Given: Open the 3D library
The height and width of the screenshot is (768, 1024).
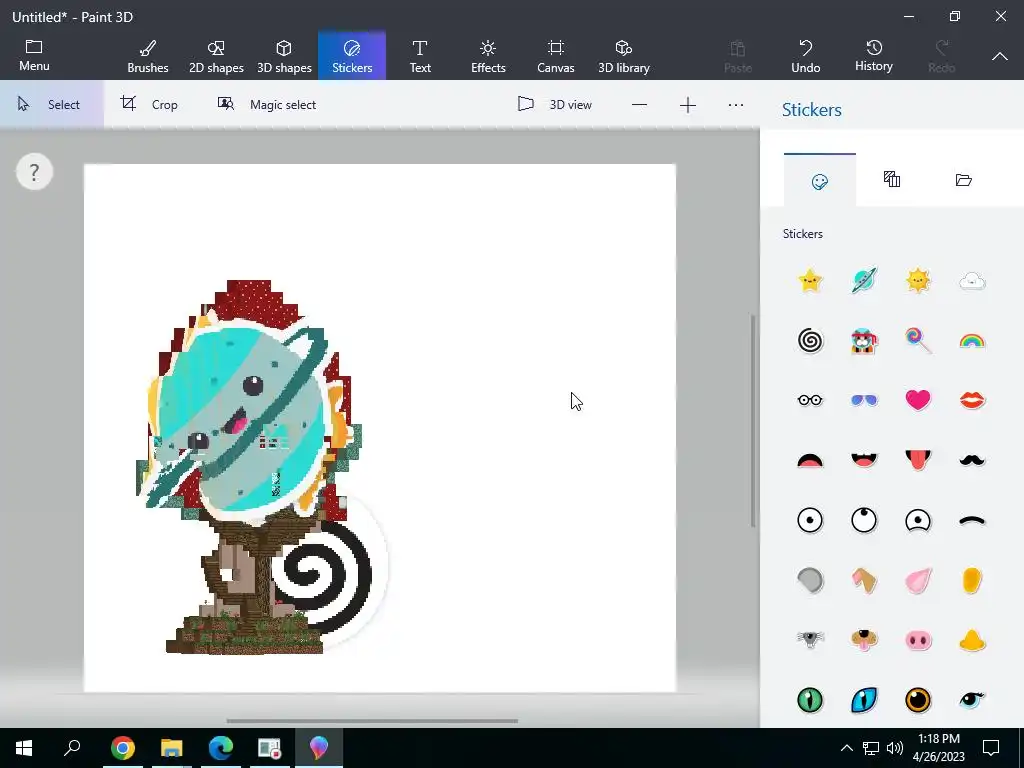Looking at the screenshot, I should point(624,56).
